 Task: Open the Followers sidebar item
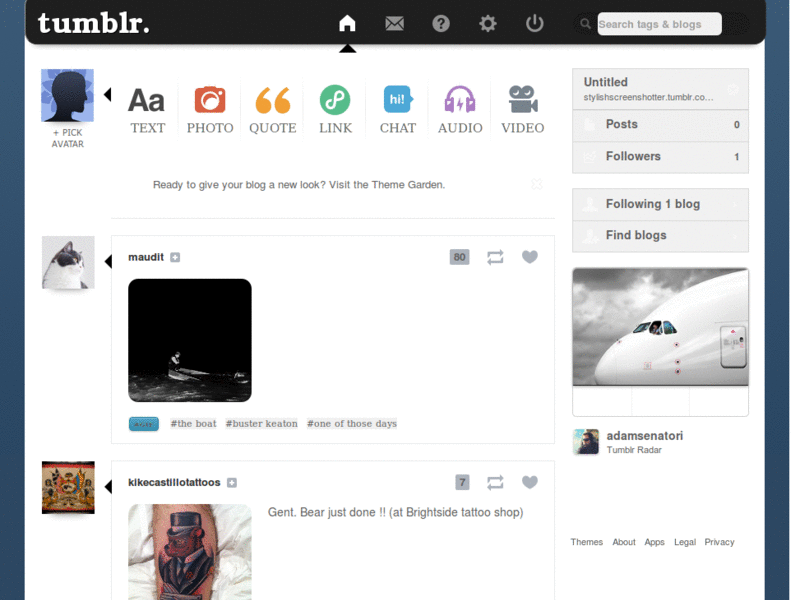660,157
